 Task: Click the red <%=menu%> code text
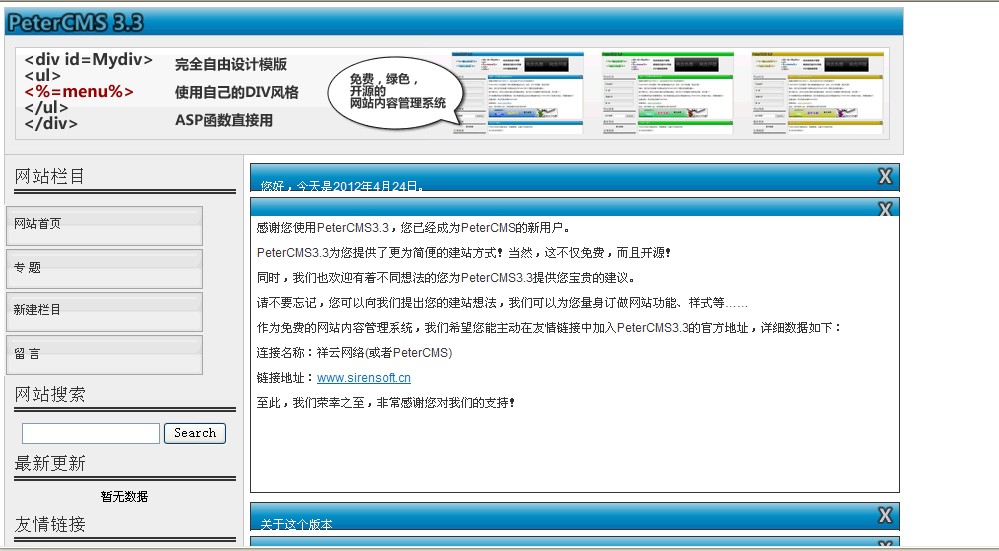click(x=79, y=92)
